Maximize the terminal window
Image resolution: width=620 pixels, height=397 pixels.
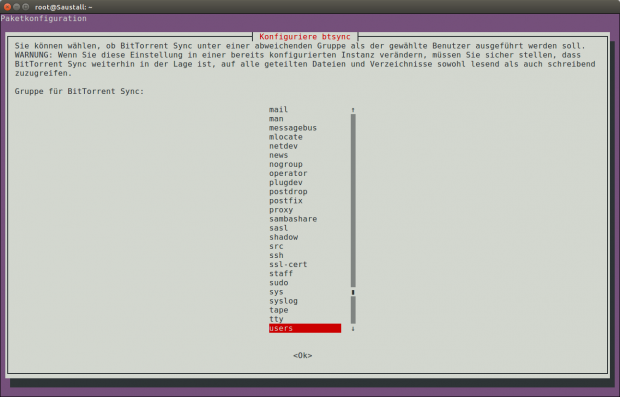coord(26,7)
